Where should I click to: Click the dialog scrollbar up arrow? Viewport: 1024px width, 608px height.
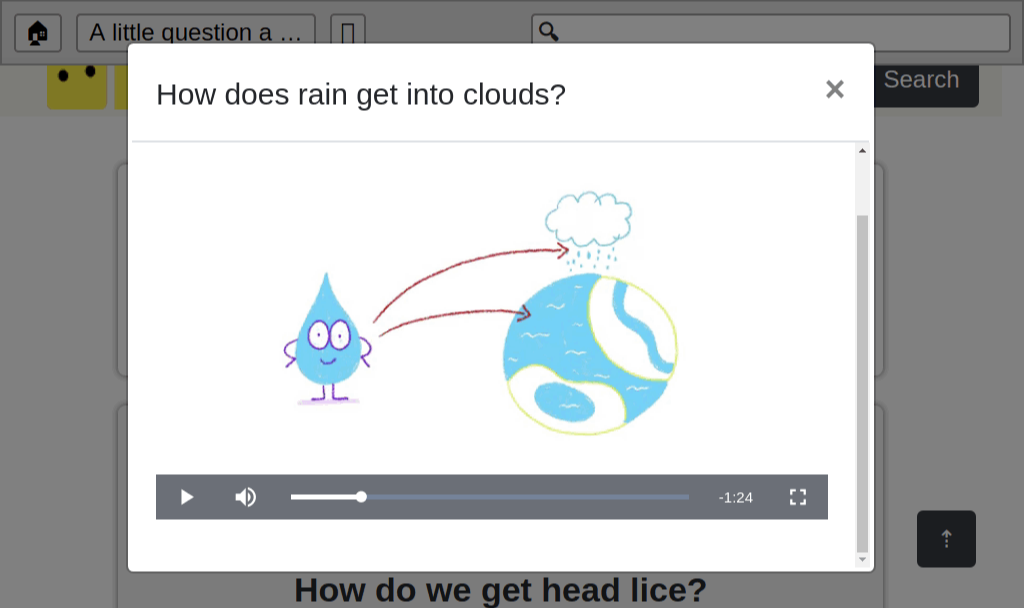coord(862,151)
